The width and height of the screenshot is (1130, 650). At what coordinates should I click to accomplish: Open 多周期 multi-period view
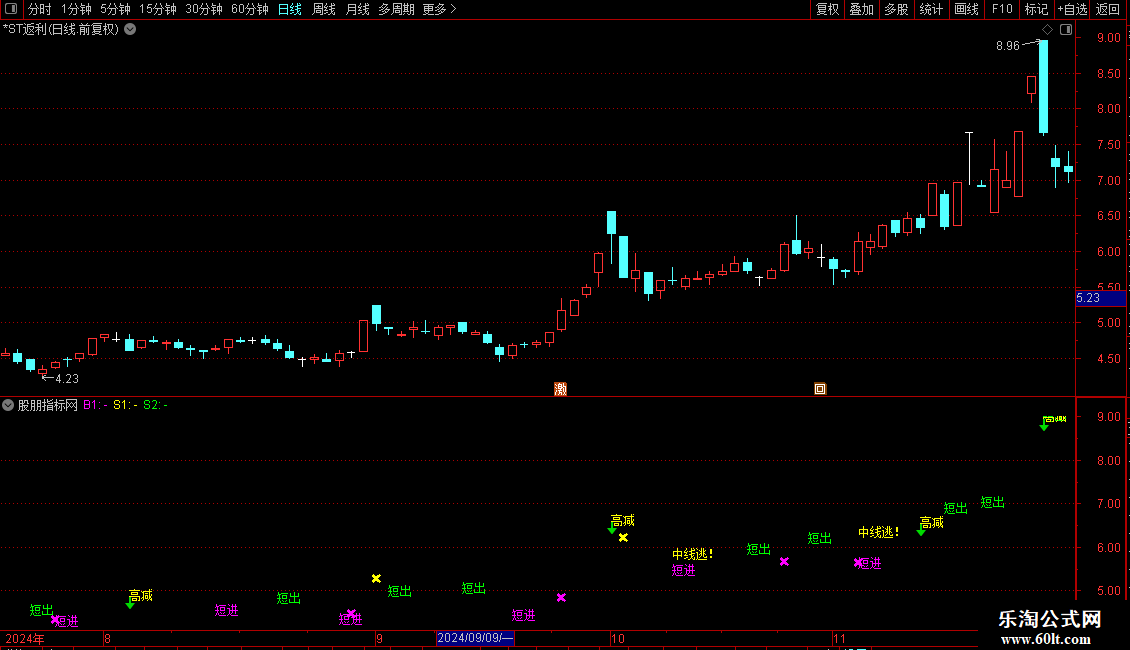pos(396,9)
